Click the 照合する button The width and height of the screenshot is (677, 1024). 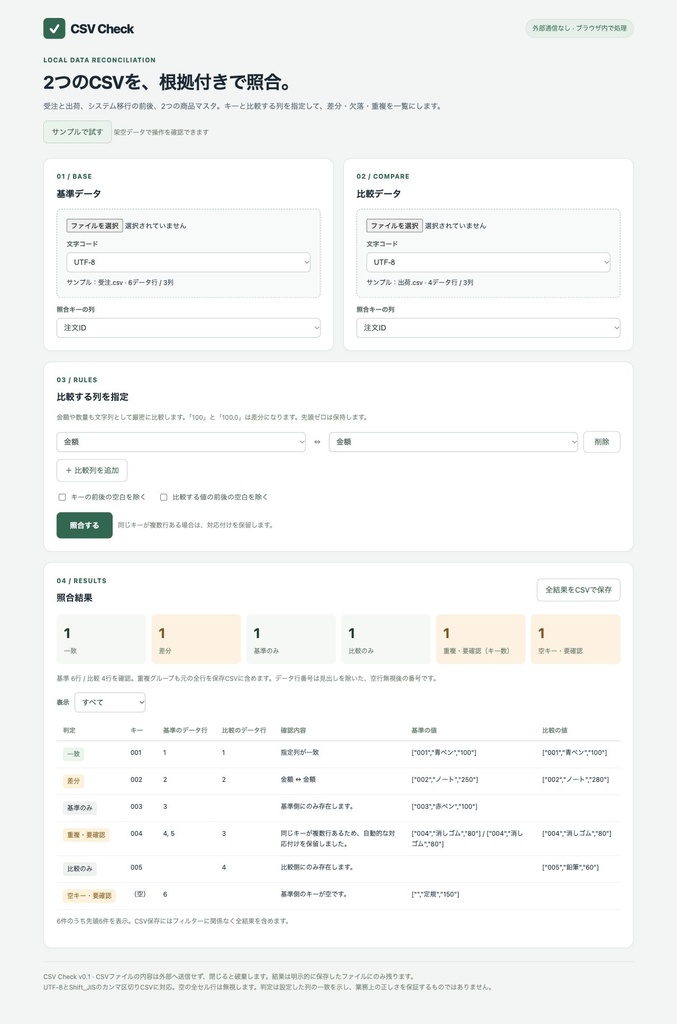84,525
